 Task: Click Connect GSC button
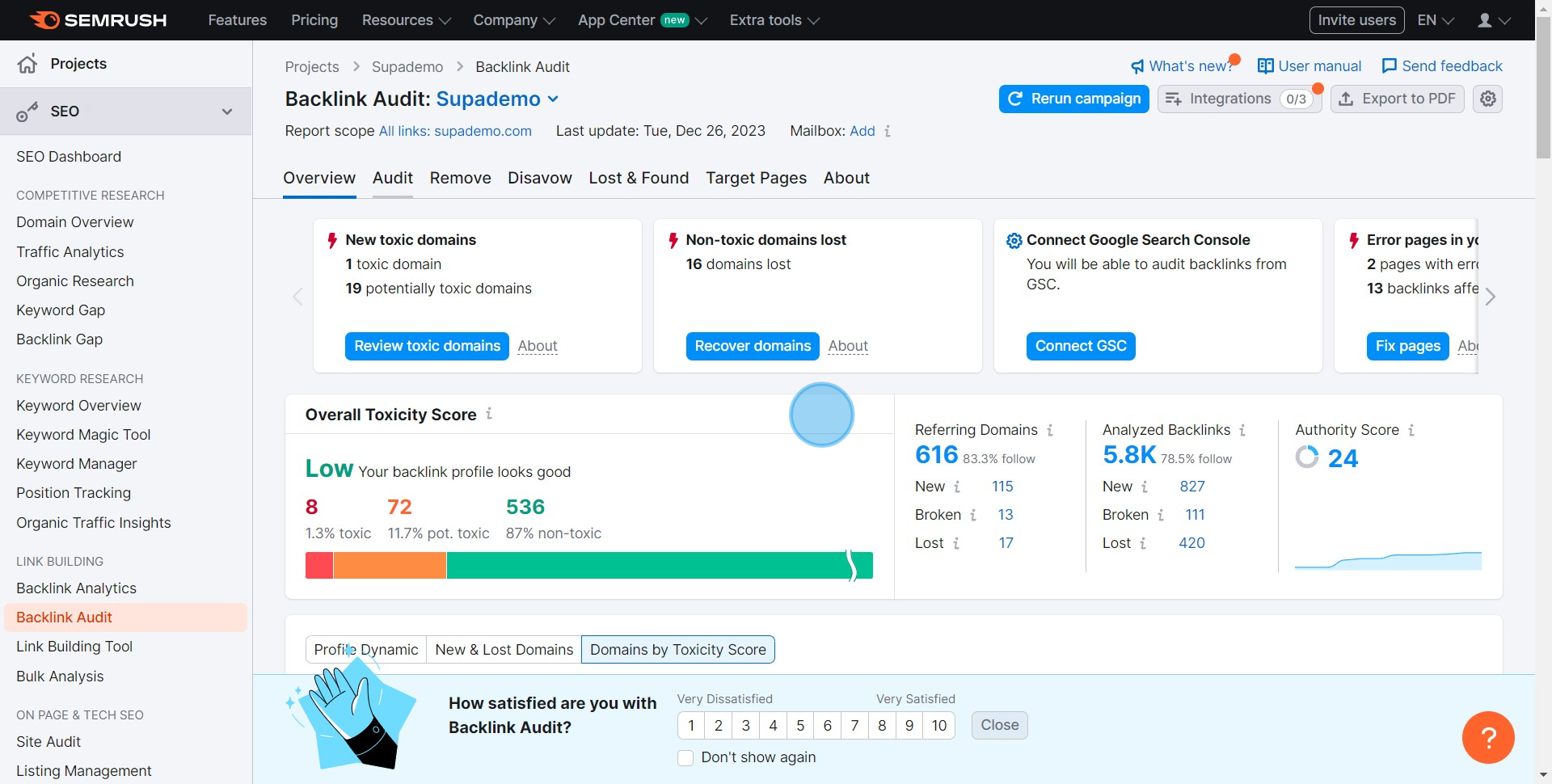click(x=1081, y=346)
